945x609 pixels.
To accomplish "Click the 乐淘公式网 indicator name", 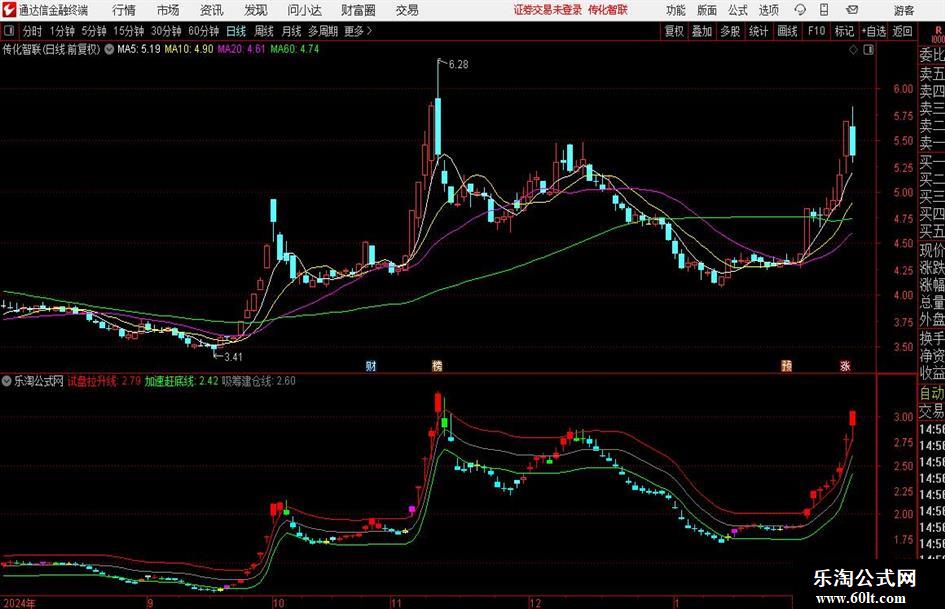I will [39, 381].
